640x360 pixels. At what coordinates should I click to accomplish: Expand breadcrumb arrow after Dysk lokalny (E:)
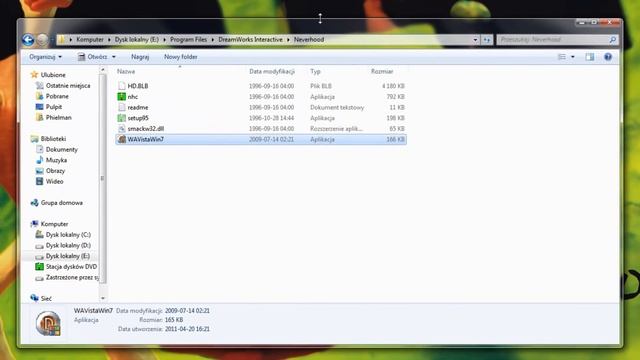(x=164, y=40)
